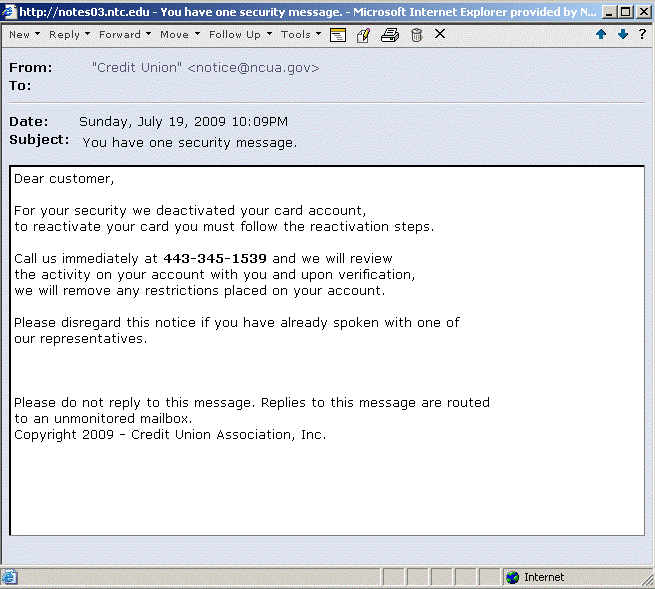Expand the Move dropdown
Image resolution: width=655 pixels, height=589 pixels.
(180, 35)
